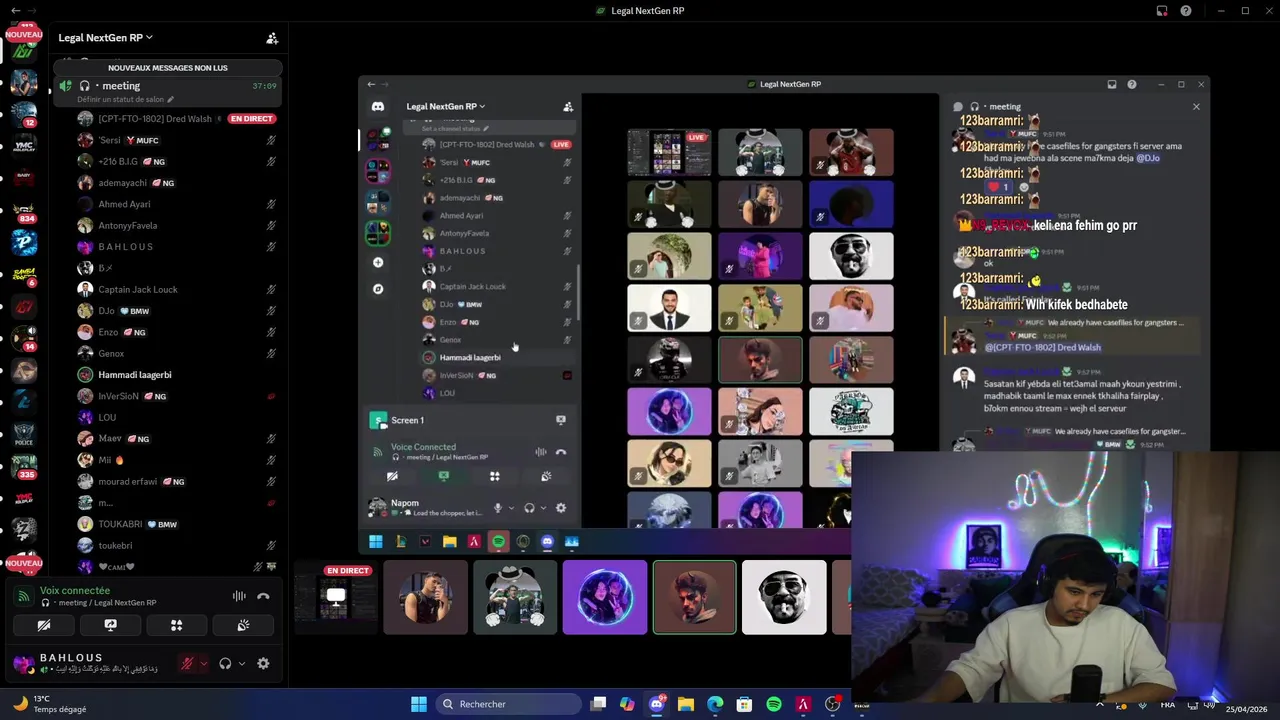Toggle deafen headphones next to BAHLOUS
This screenshot has height=720, width=1280.
(225, 663)
